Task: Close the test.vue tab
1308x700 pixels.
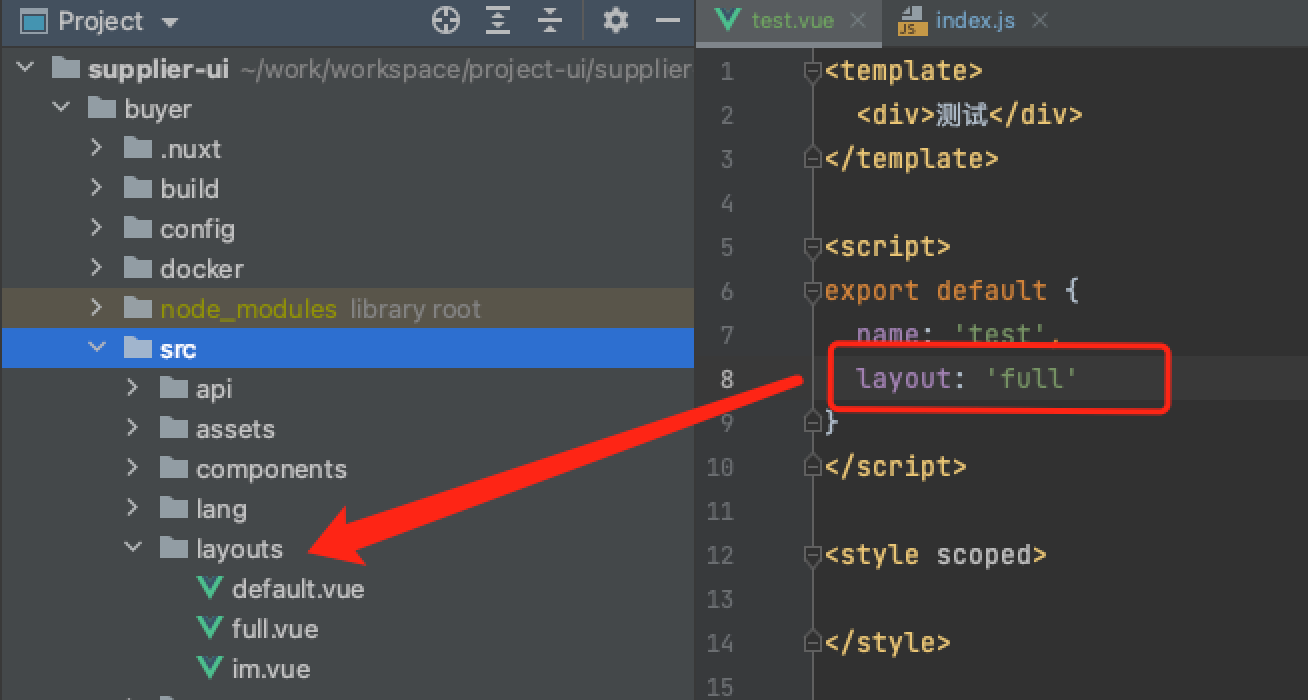Action: point(858,20)
